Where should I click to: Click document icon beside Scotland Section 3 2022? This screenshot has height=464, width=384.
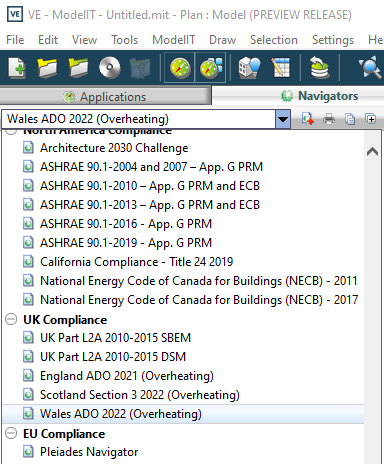(28, 394)
